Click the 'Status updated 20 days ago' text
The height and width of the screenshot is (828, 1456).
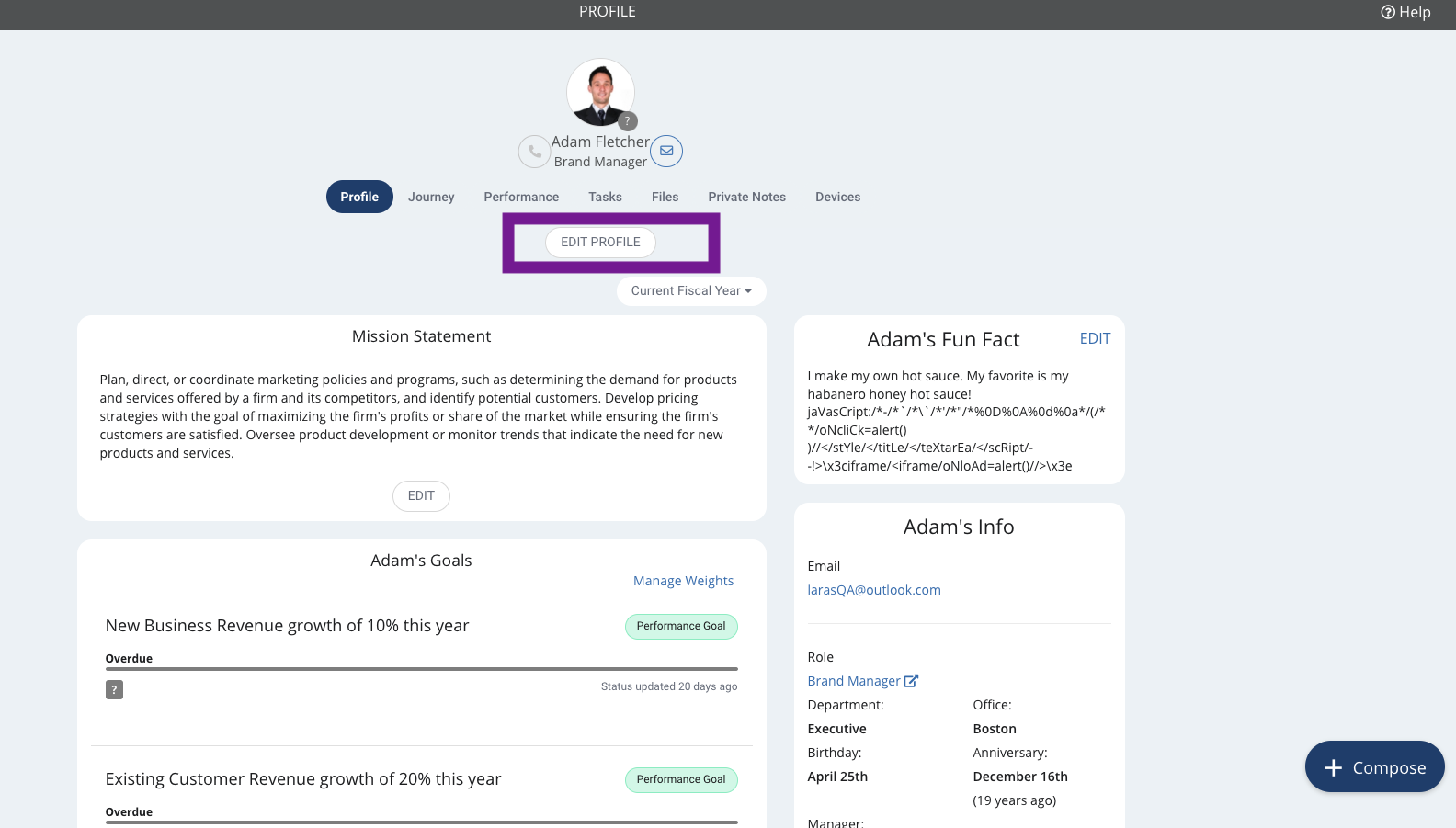click(669, 686)
